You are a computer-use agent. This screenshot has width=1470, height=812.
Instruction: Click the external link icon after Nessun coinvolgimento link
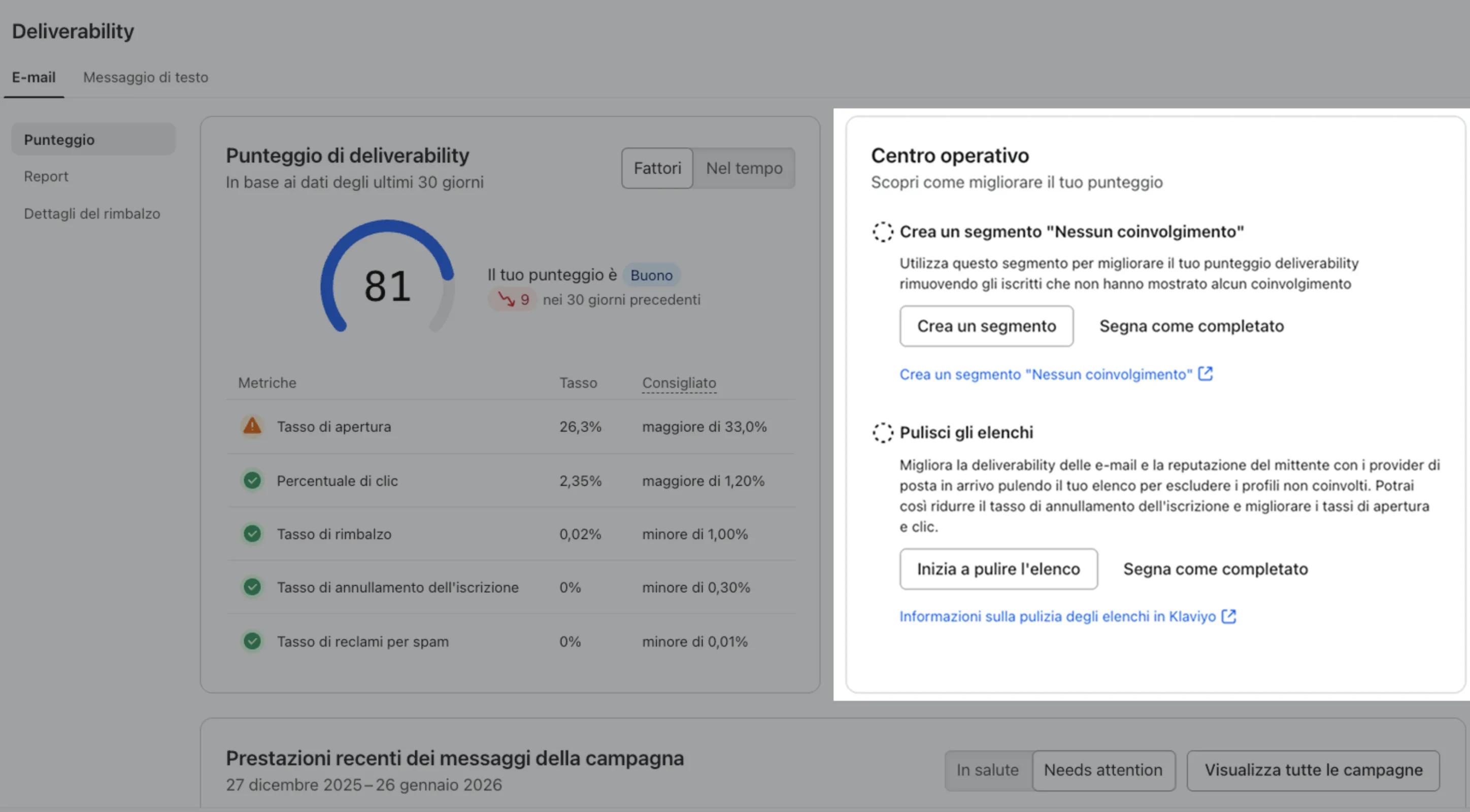click(x=1205, y=374)
